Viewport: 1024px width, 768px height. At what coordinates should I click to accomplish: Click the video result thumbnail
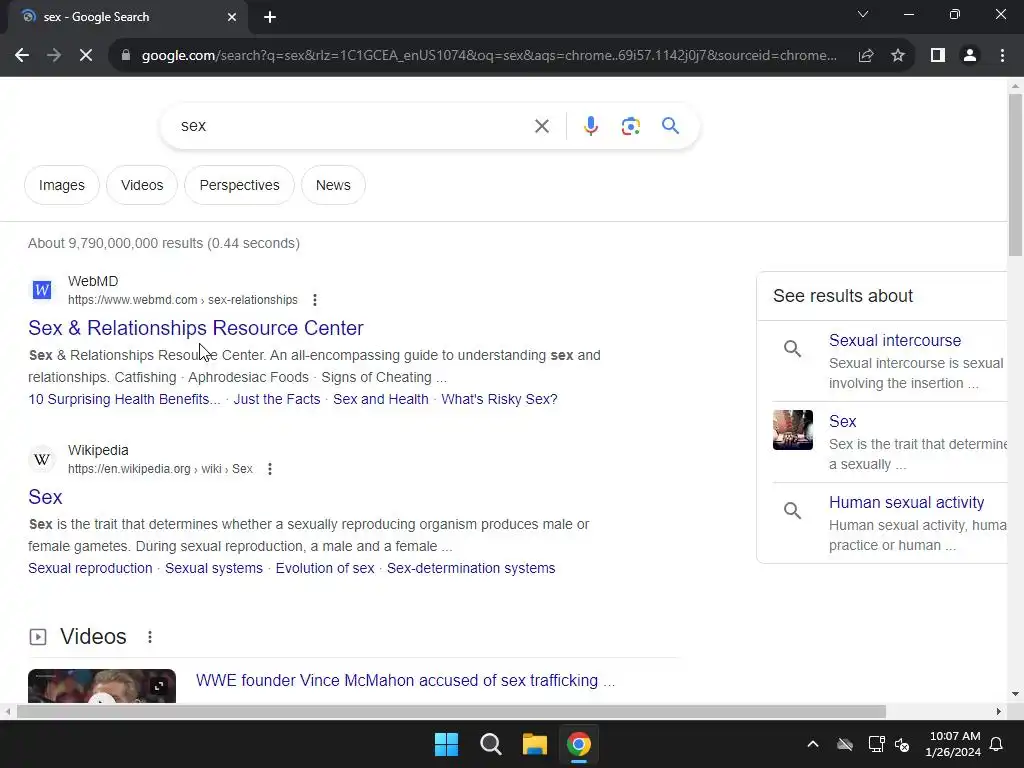pyautogui.click(x=102, y=686)
